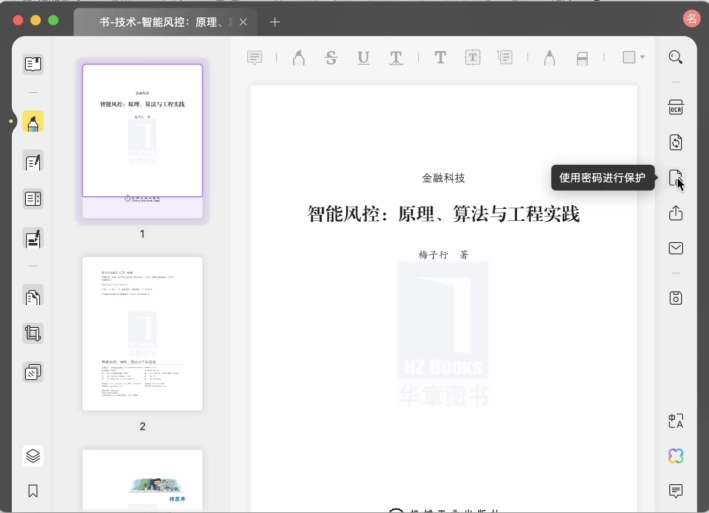The height and width of the screenshot is (513, 709).
Task: Click the share/export upload icon
Action: [x=676, y=213]
